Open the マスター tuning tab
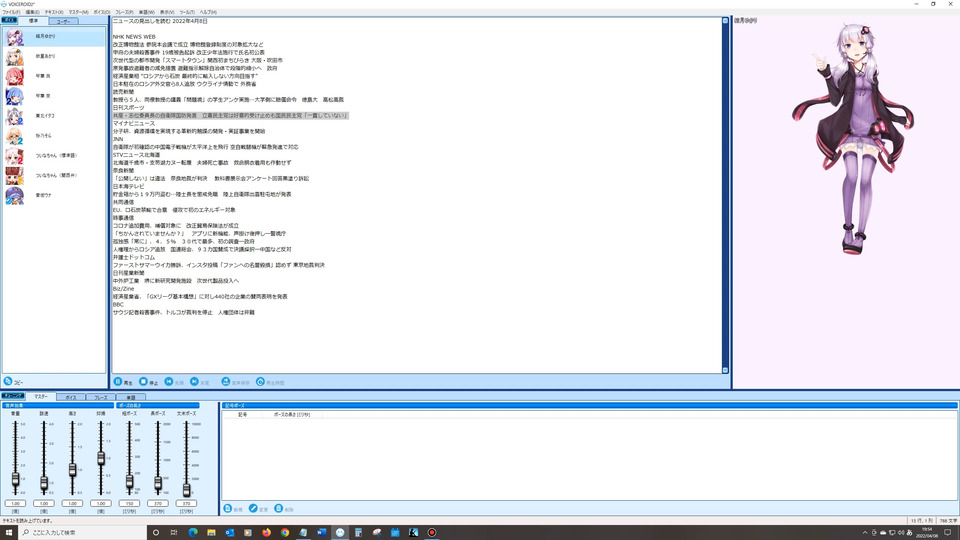The width and height of the screenshot is (960, 540). (x=41, y=397)
